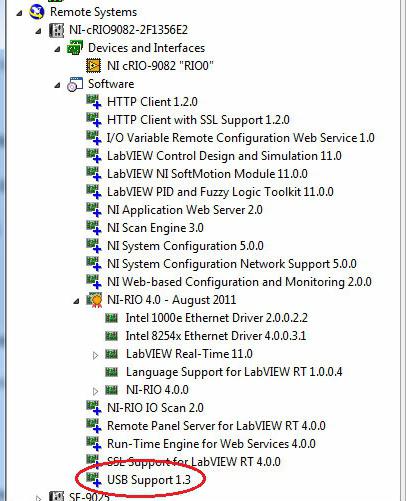Click icon beside I/O Variable Remote Configuration
406x501 pixels.
(x=94, y=138)
